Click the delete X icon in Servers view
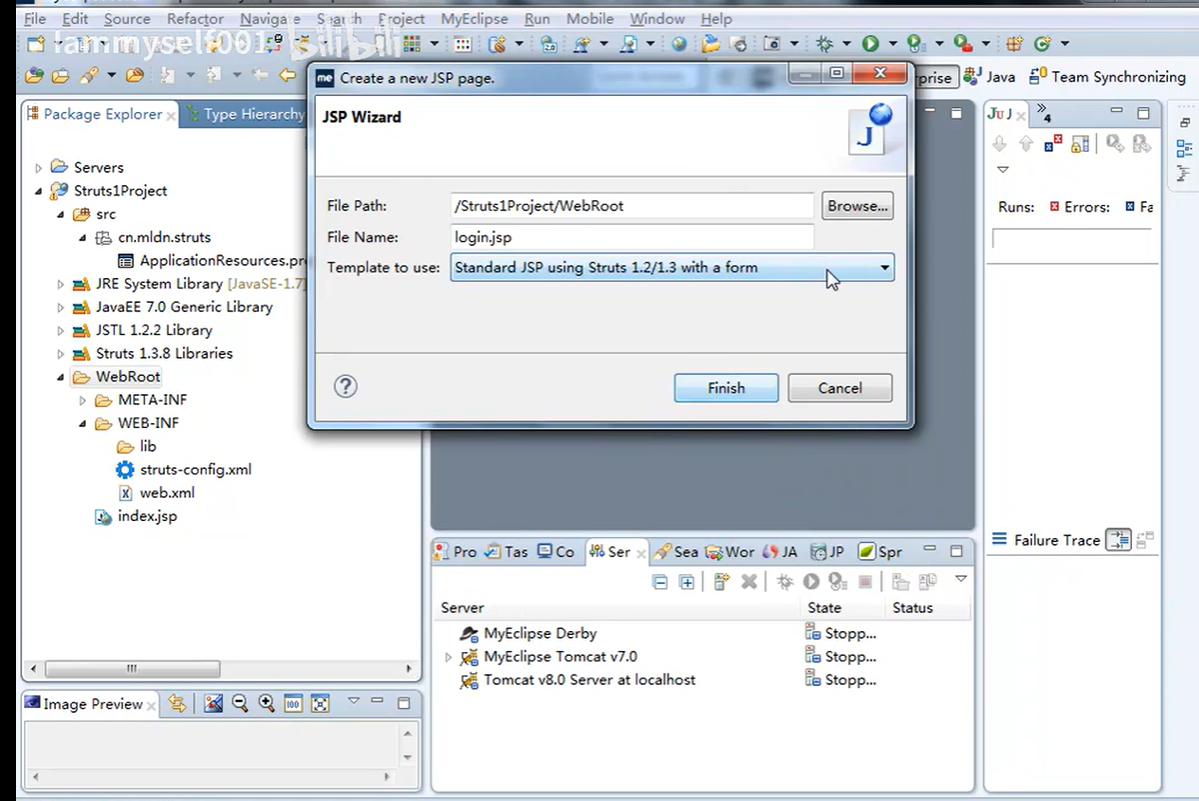The image size is (1199, 801). 749,582
